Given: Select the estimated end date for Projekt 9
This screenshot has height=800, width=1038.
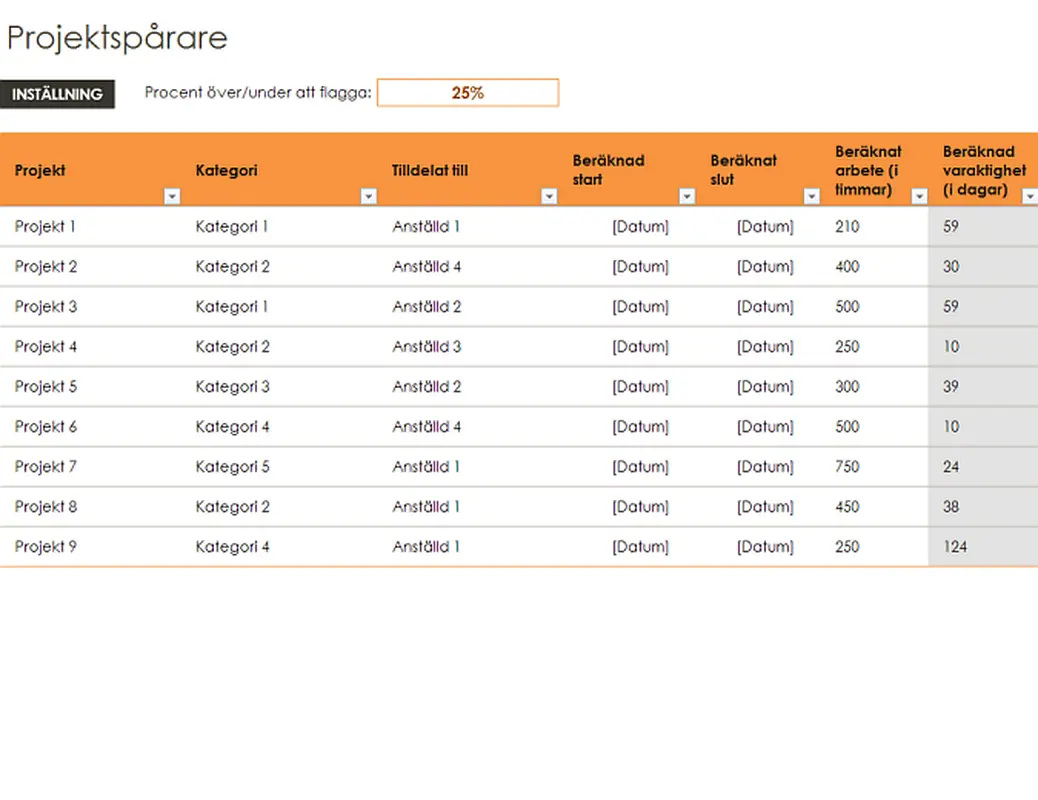Looking at the screenshot, I should [x=765, y=547].
